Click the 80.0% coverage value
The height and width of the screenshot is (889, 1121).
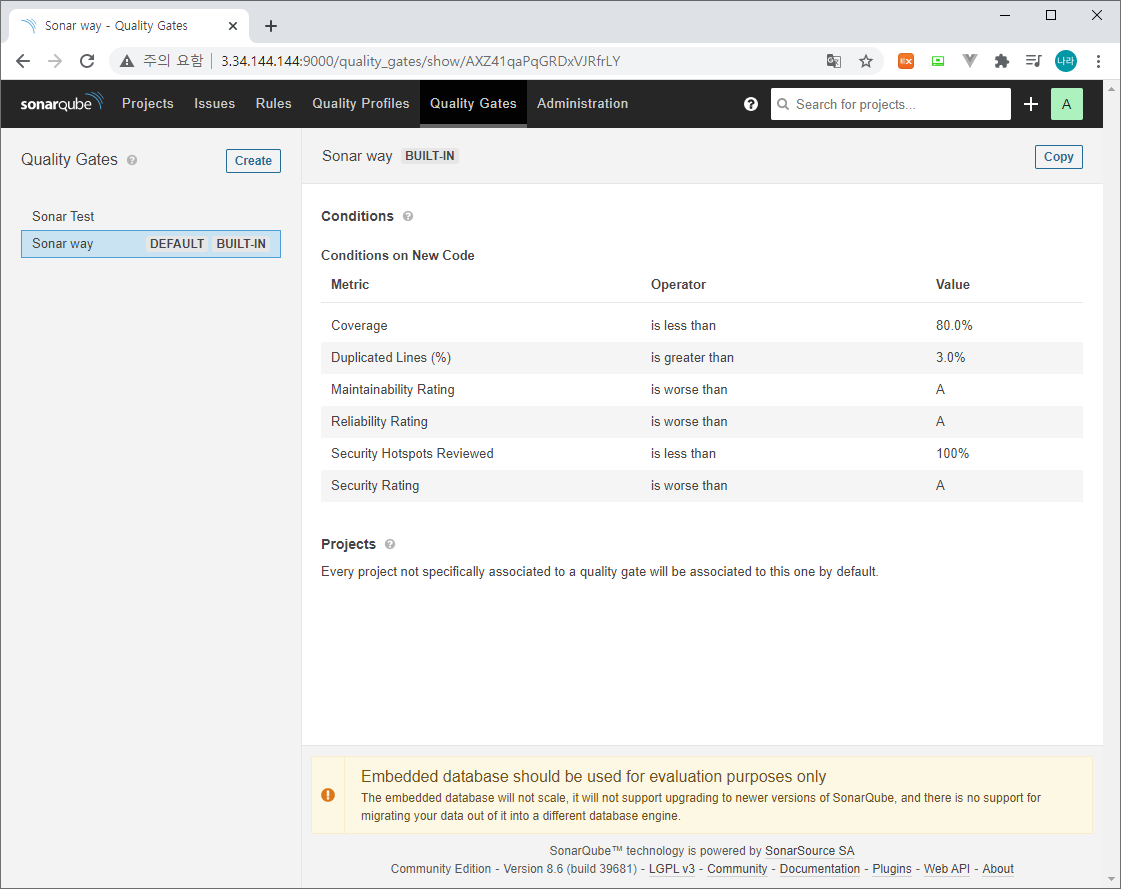954,325
